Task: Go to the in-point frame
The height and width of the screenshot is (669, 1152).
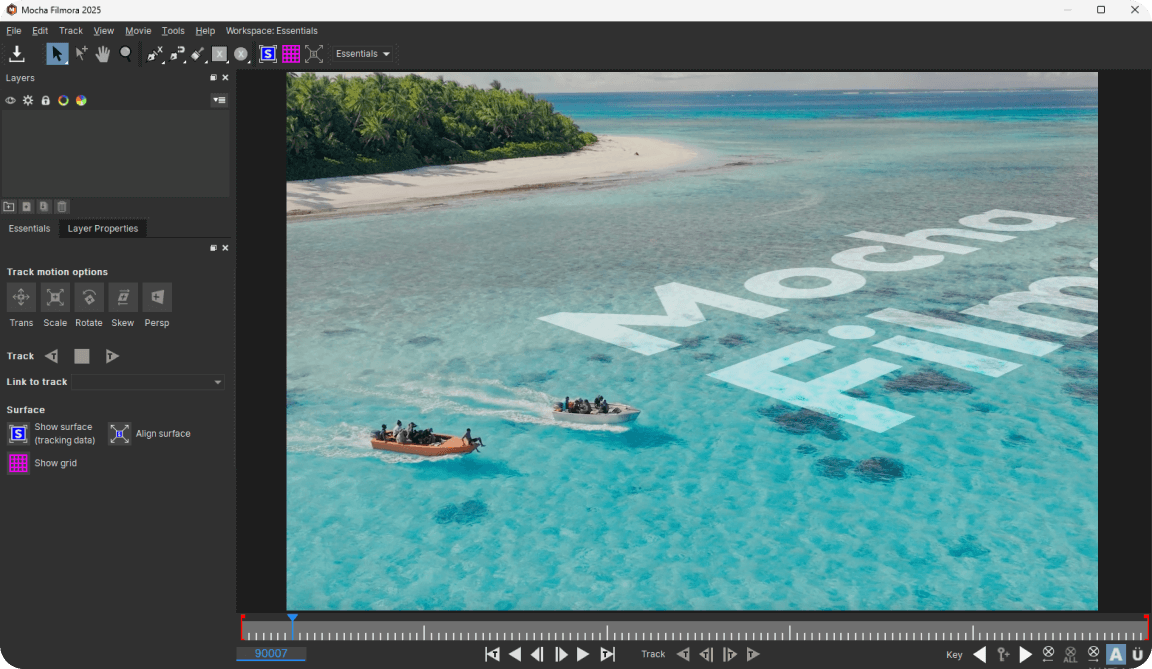Action: pyautogui.click(x=492, y=654)
